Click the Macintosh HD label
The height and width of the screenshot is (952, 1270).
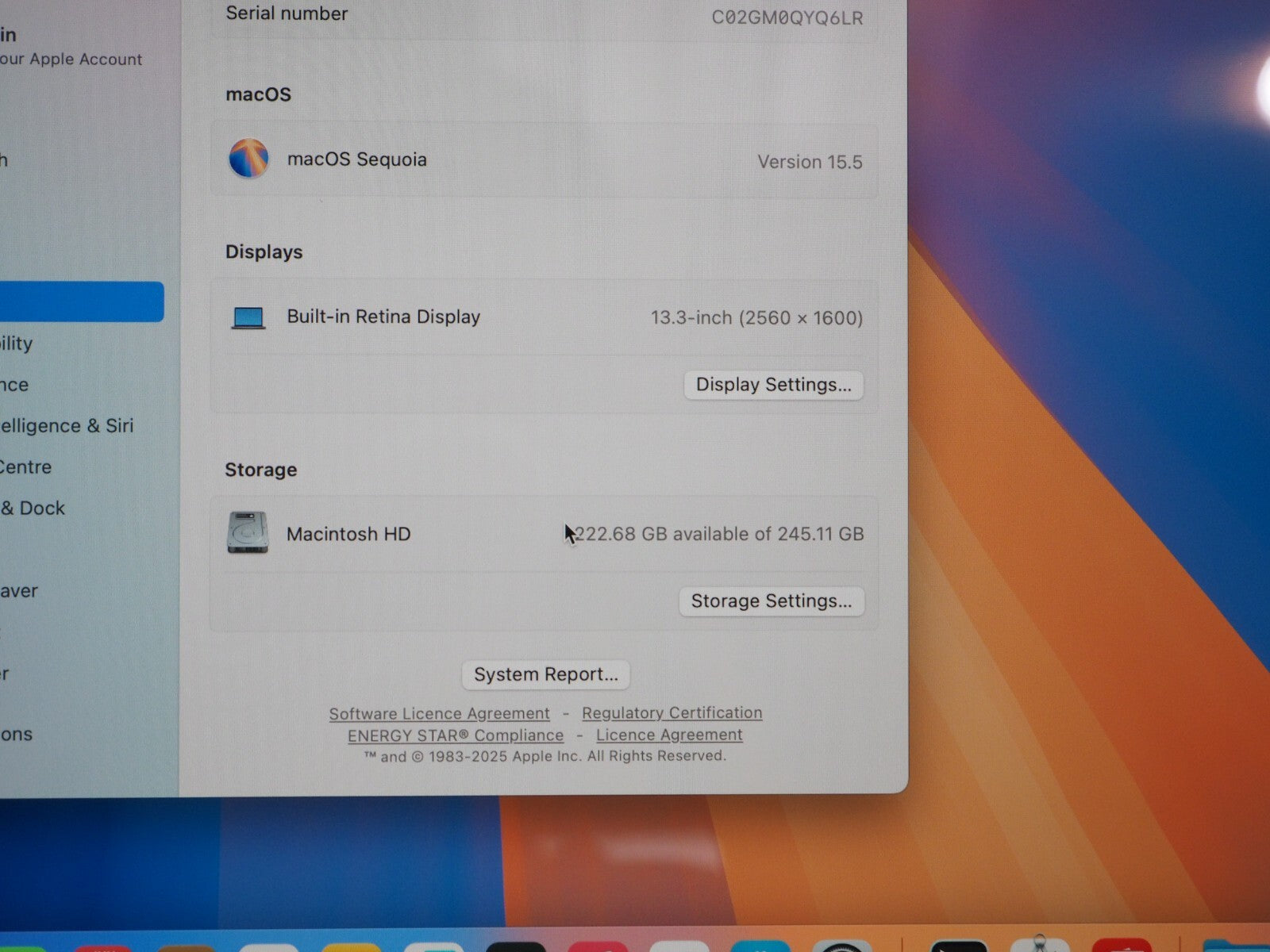pos(348,534)
